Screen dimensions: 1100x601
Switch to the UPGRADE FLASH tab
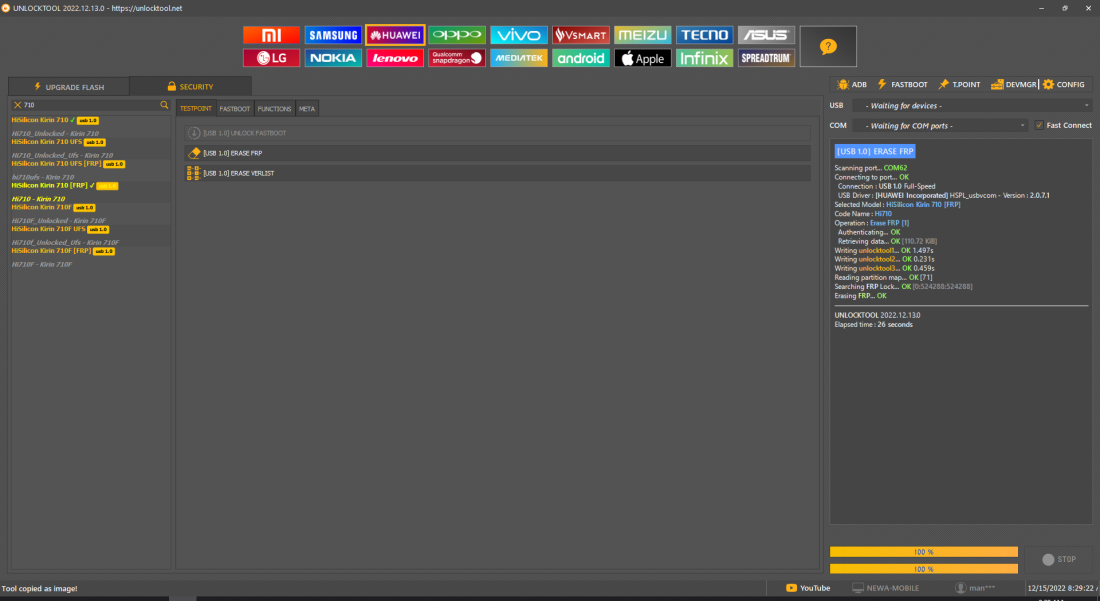click(69, 87)
